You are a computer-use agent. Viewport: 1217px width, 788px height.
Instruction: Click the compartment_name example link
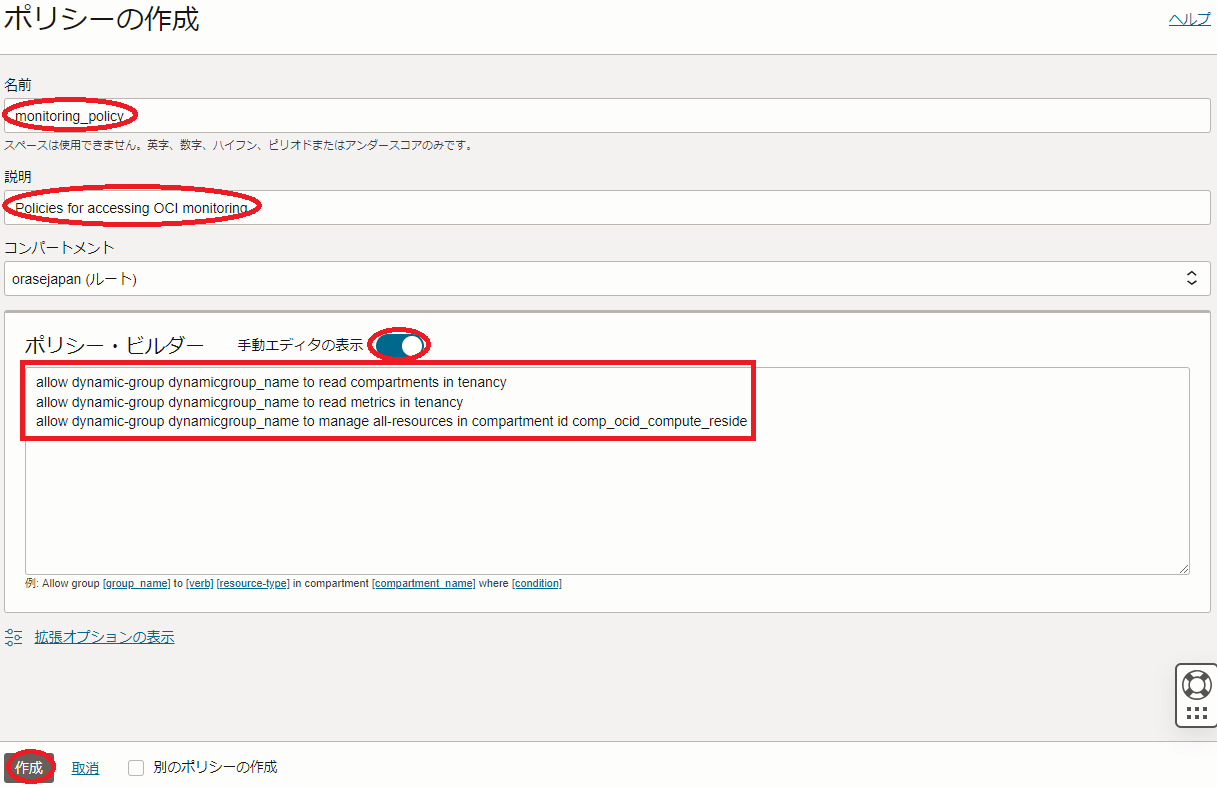(423, 583)
